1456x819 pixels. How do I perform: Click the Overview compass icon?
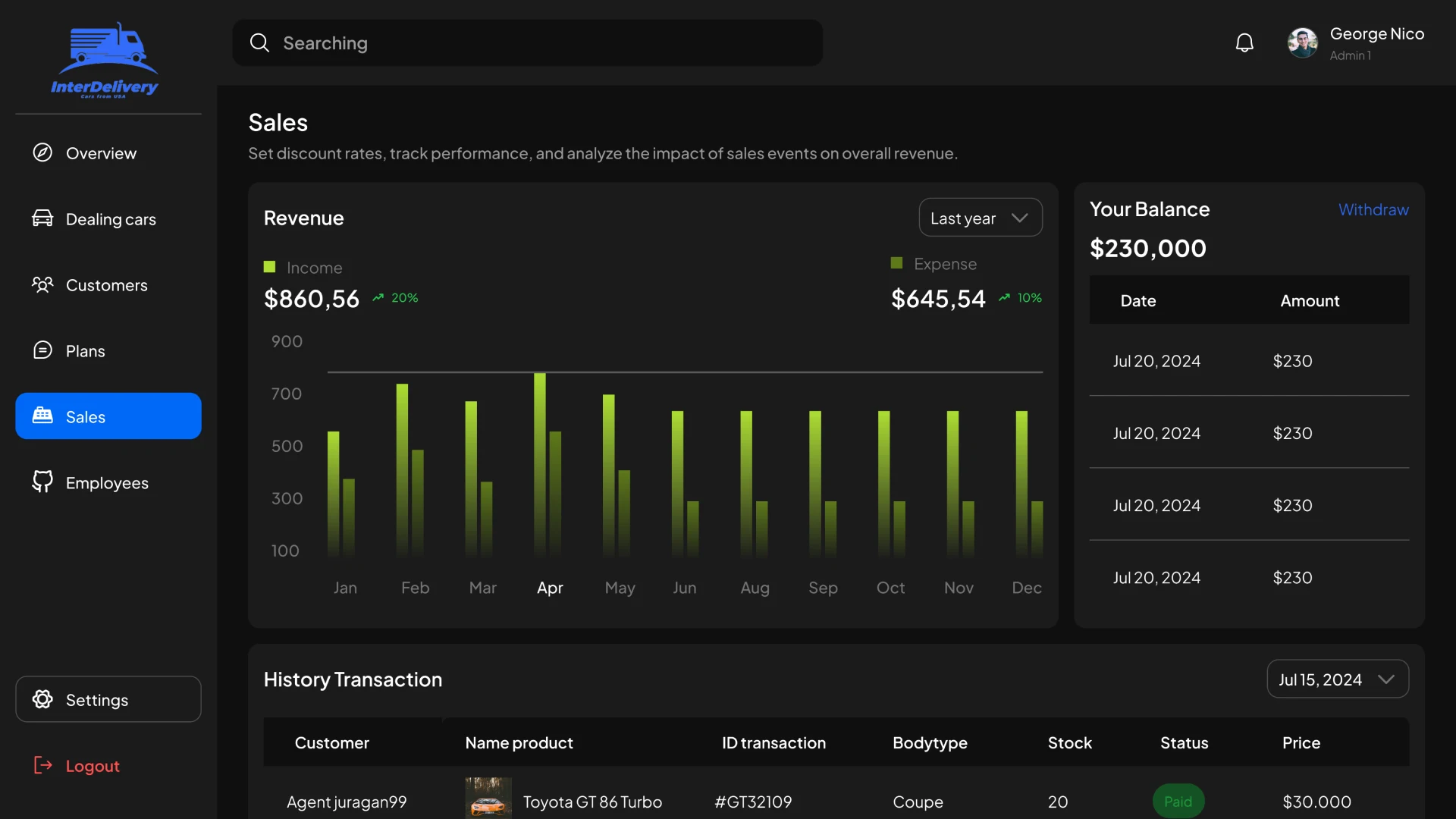42,152
